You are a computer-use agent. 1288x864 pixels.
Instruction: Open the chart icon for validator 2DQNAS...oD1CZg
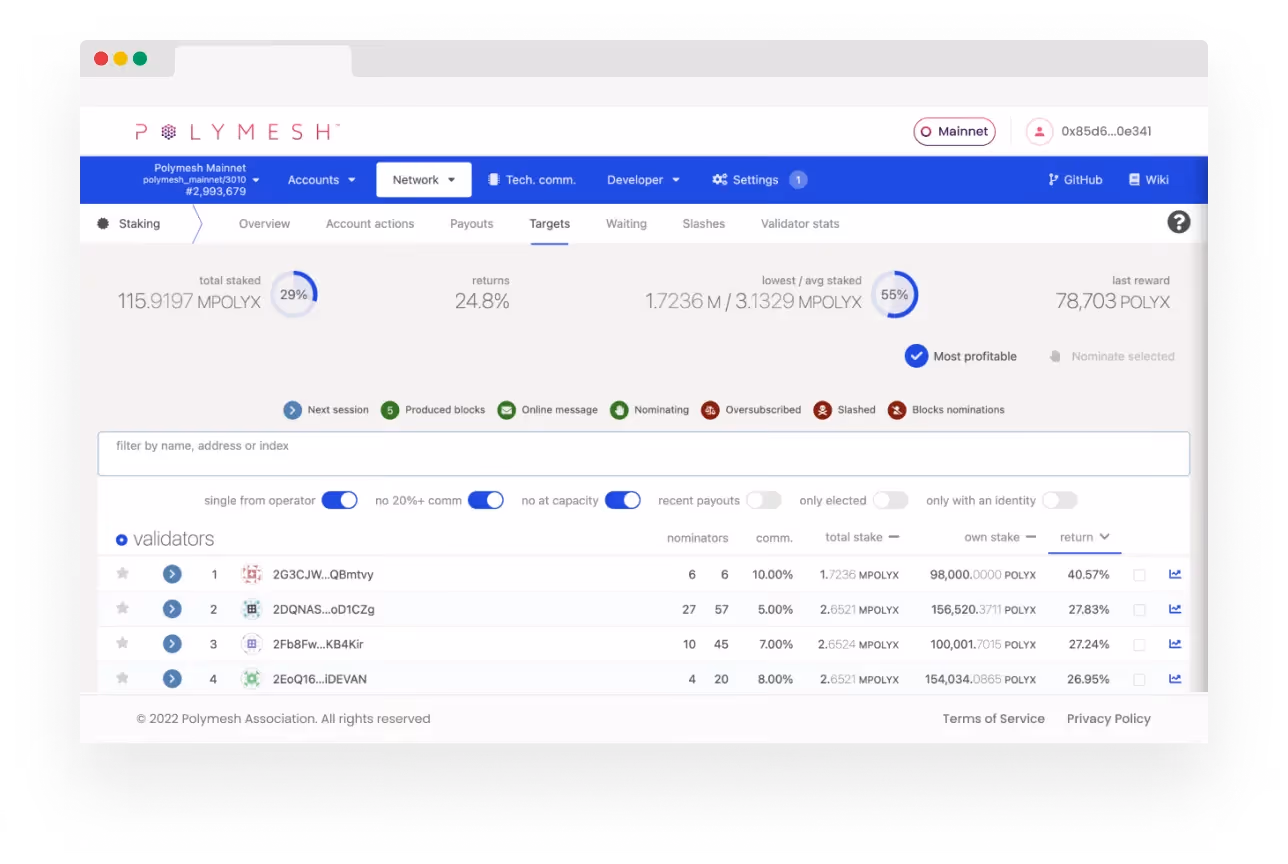point(1175,609)
